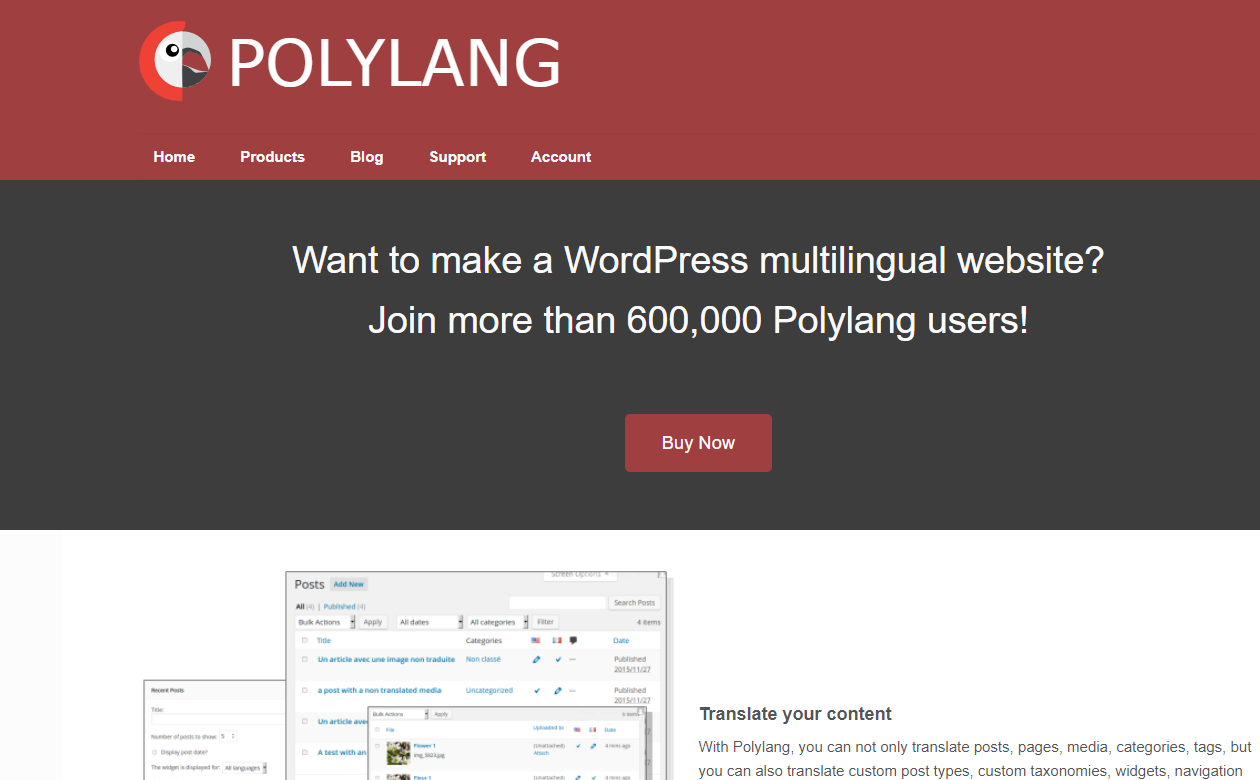Tick checkbox for 'a post with a non translated media'
The width and height of the screenshot is (1260, 780).
[x=305, y=690]
